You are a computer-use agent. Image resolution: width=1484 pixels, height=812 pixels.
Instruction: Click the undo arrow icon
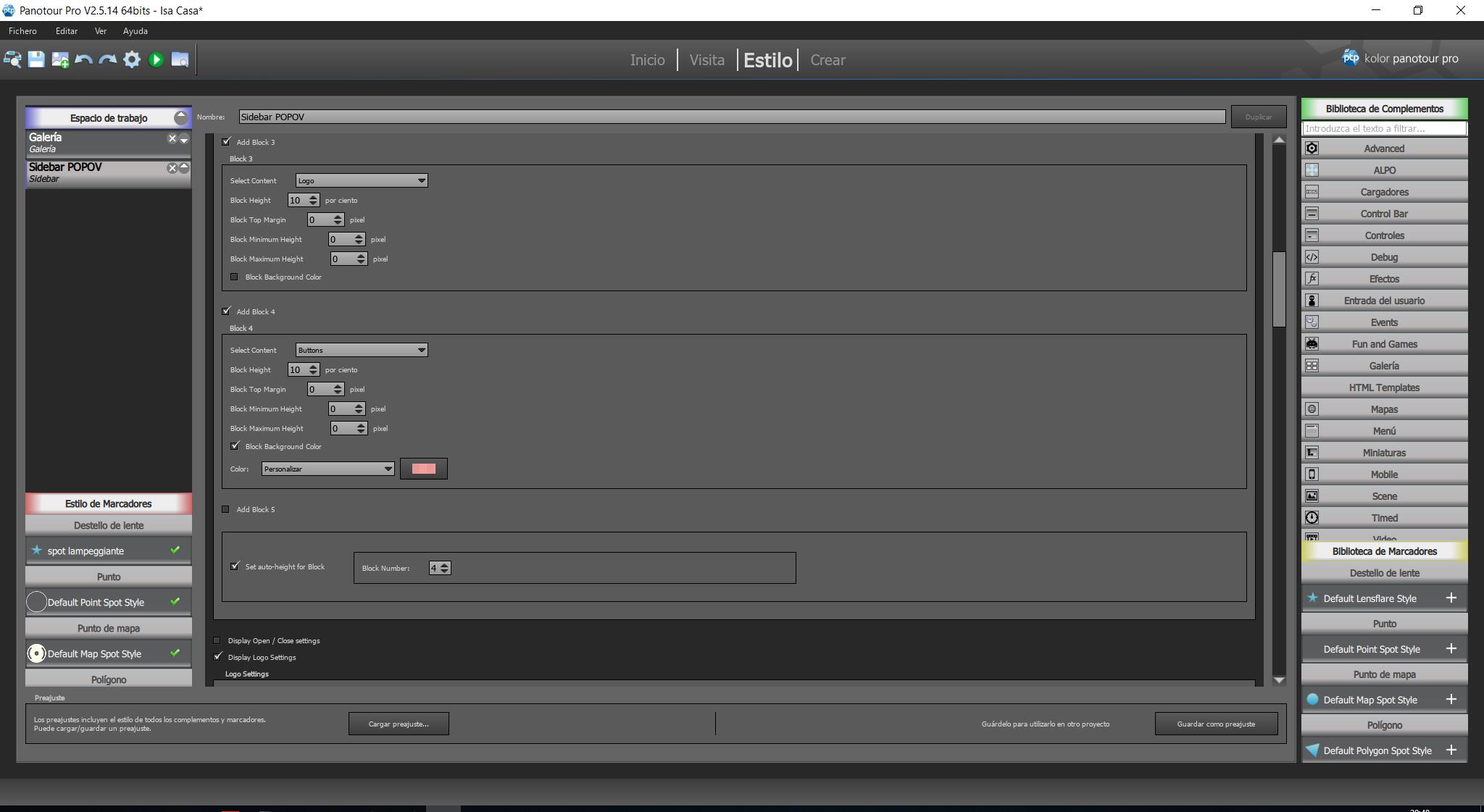84,59
